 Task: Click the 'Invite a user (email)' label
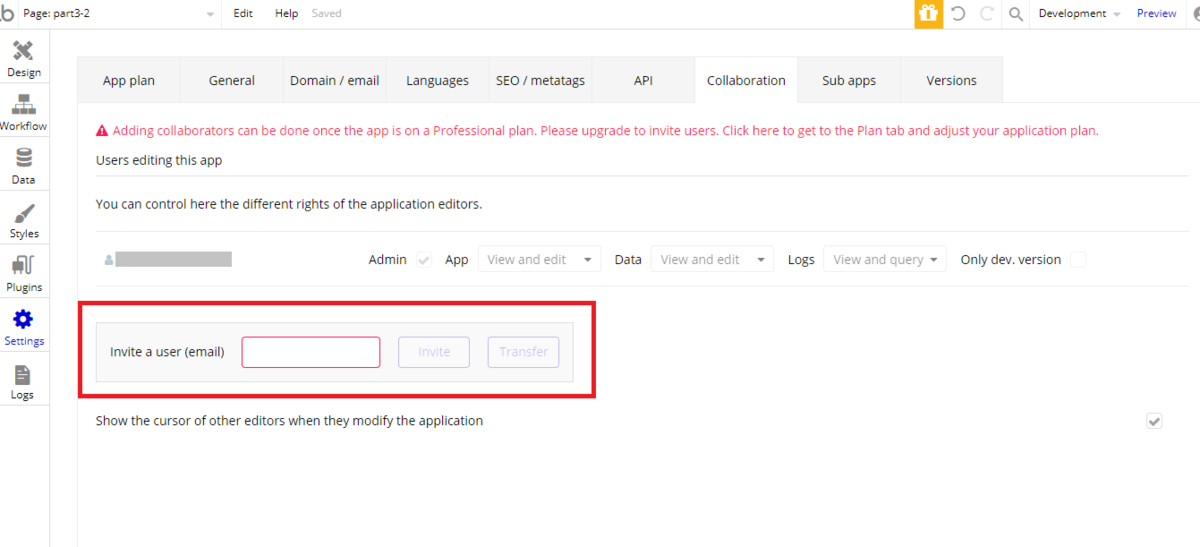[x=167, y=352]
